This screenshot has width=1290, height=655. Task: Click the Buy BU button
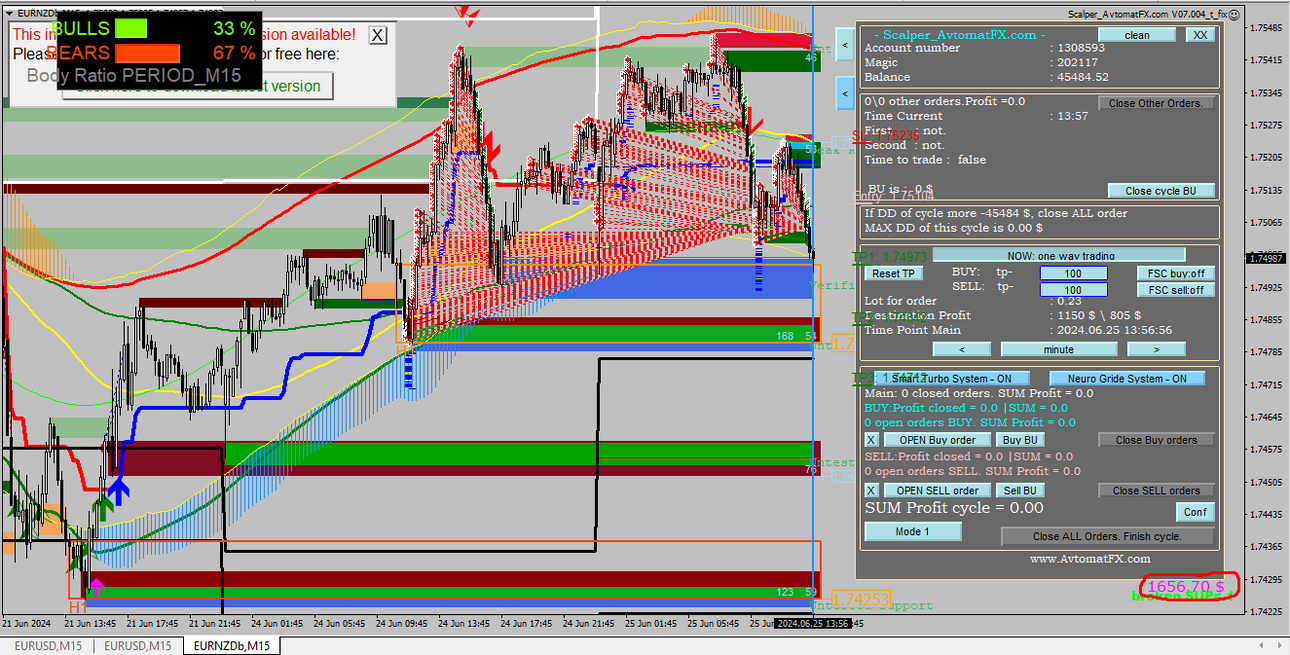1020,440
